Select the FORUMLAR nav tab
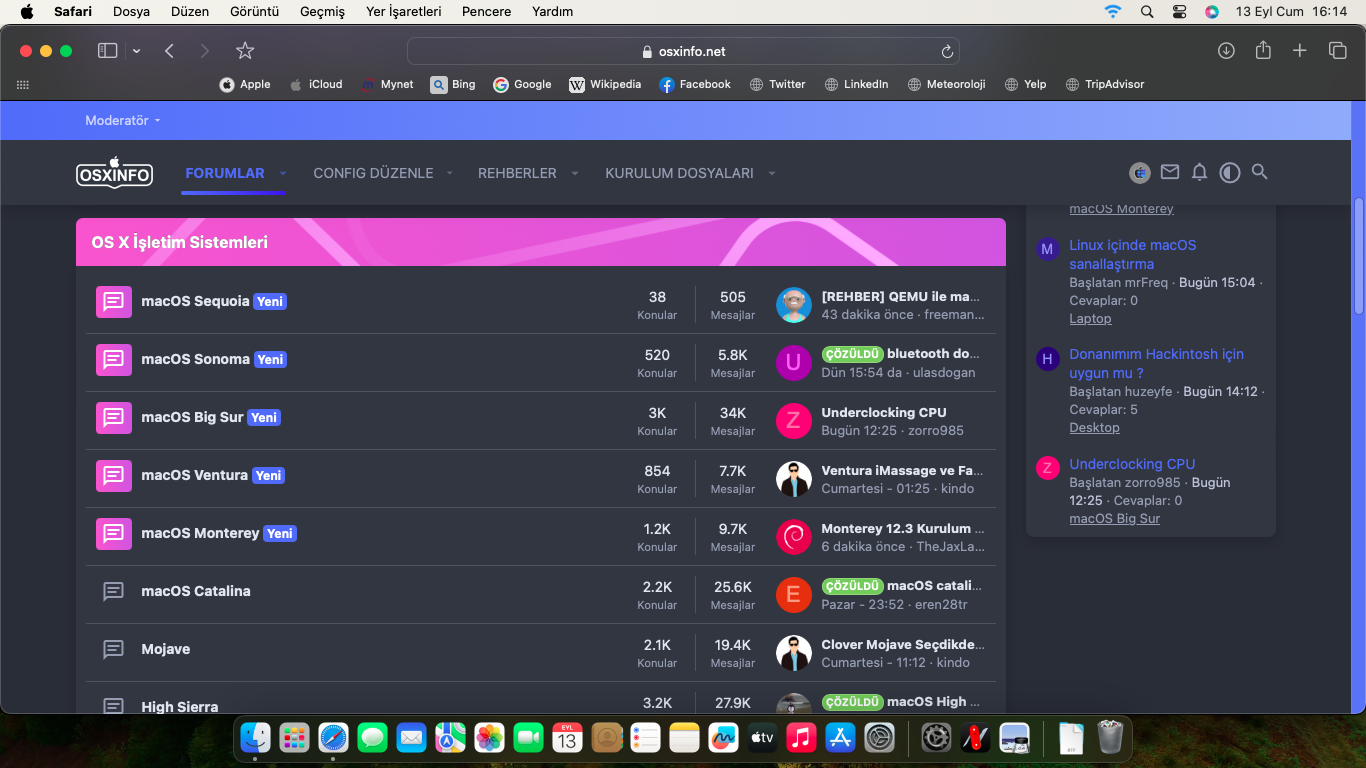The image size is (1366, 768). tap(225, 173)
